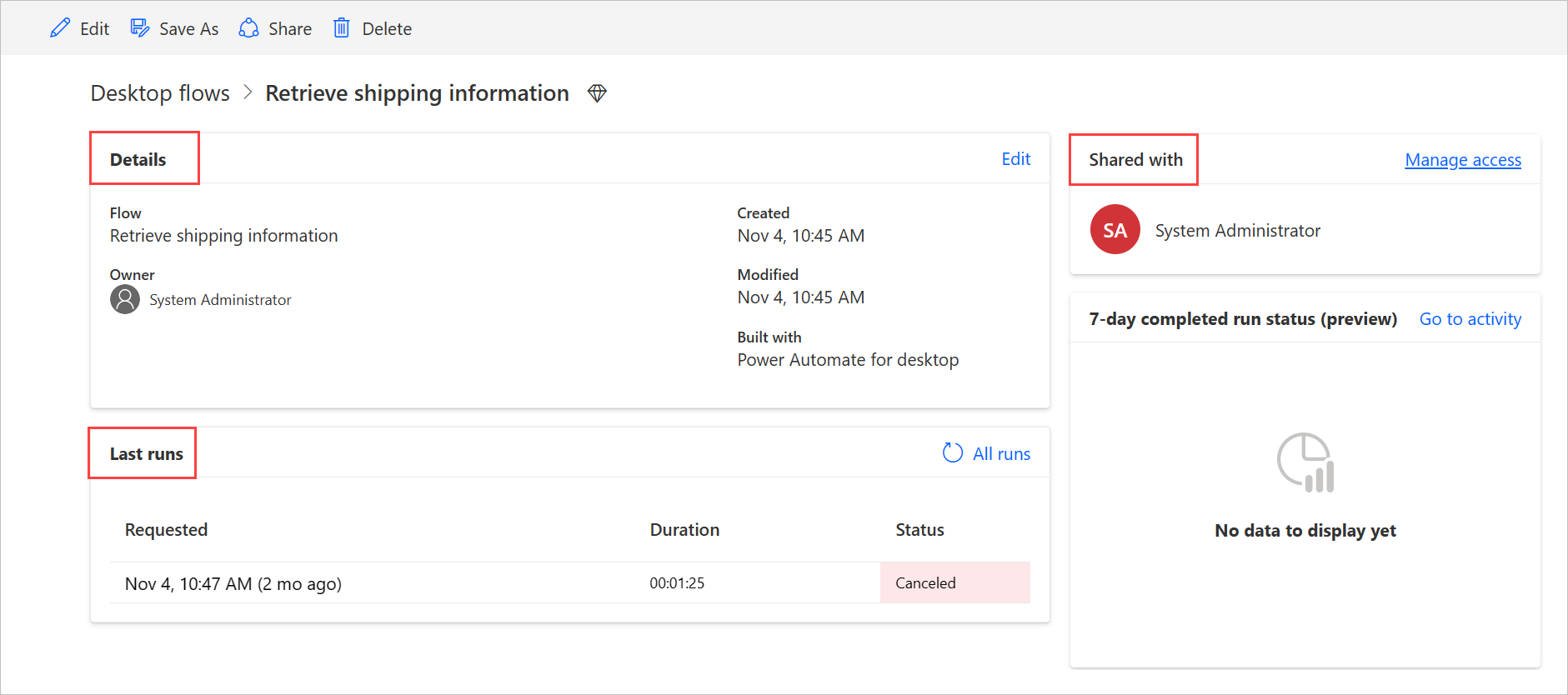Select Share in the command bar
1568x695 pixels.
click(x=290, y=29)
